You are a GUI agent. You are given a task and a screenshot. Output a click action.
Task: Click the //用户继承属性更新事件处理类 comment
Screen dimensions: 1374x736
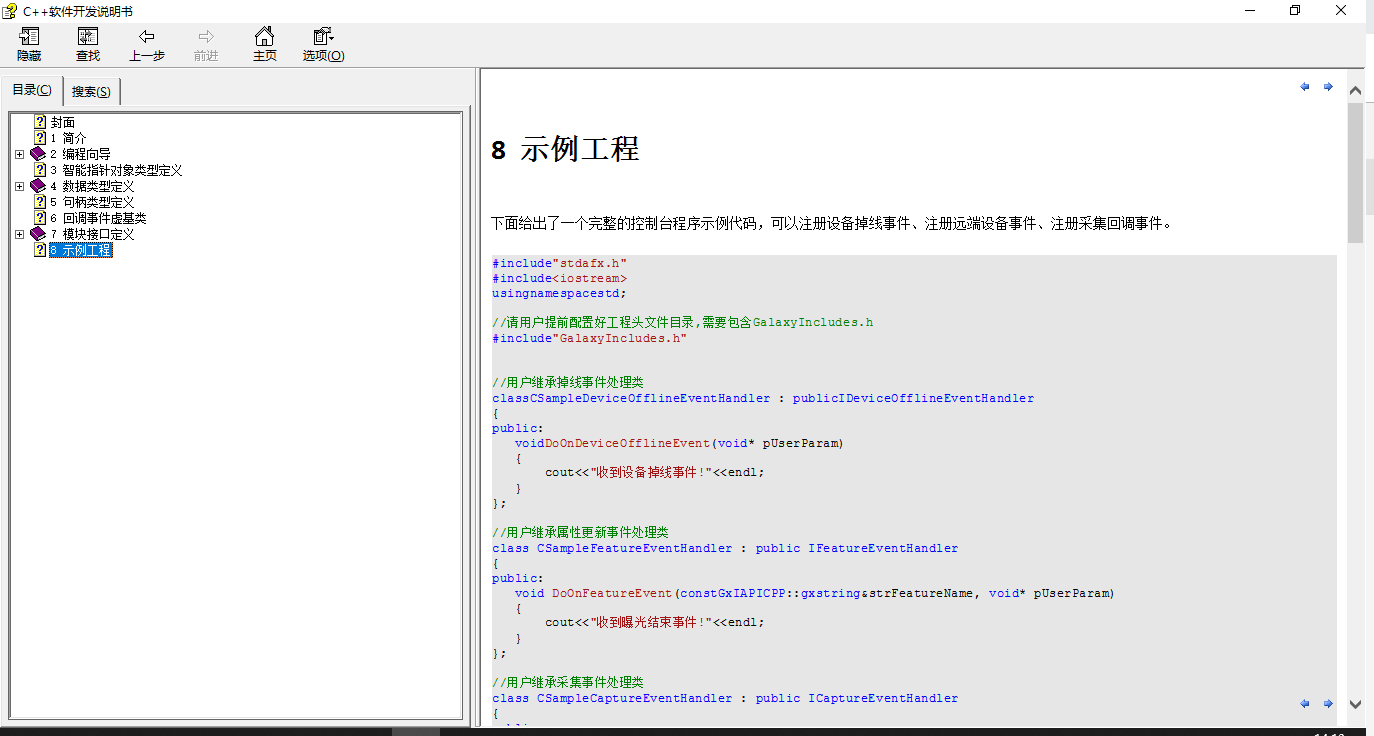[x=580, y=532]
